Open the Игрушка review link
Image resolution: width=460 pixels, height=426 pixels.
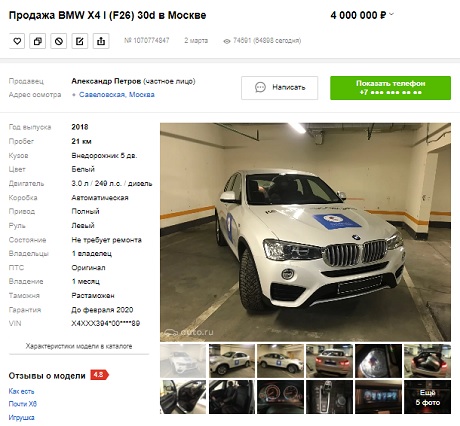[21, 417]
